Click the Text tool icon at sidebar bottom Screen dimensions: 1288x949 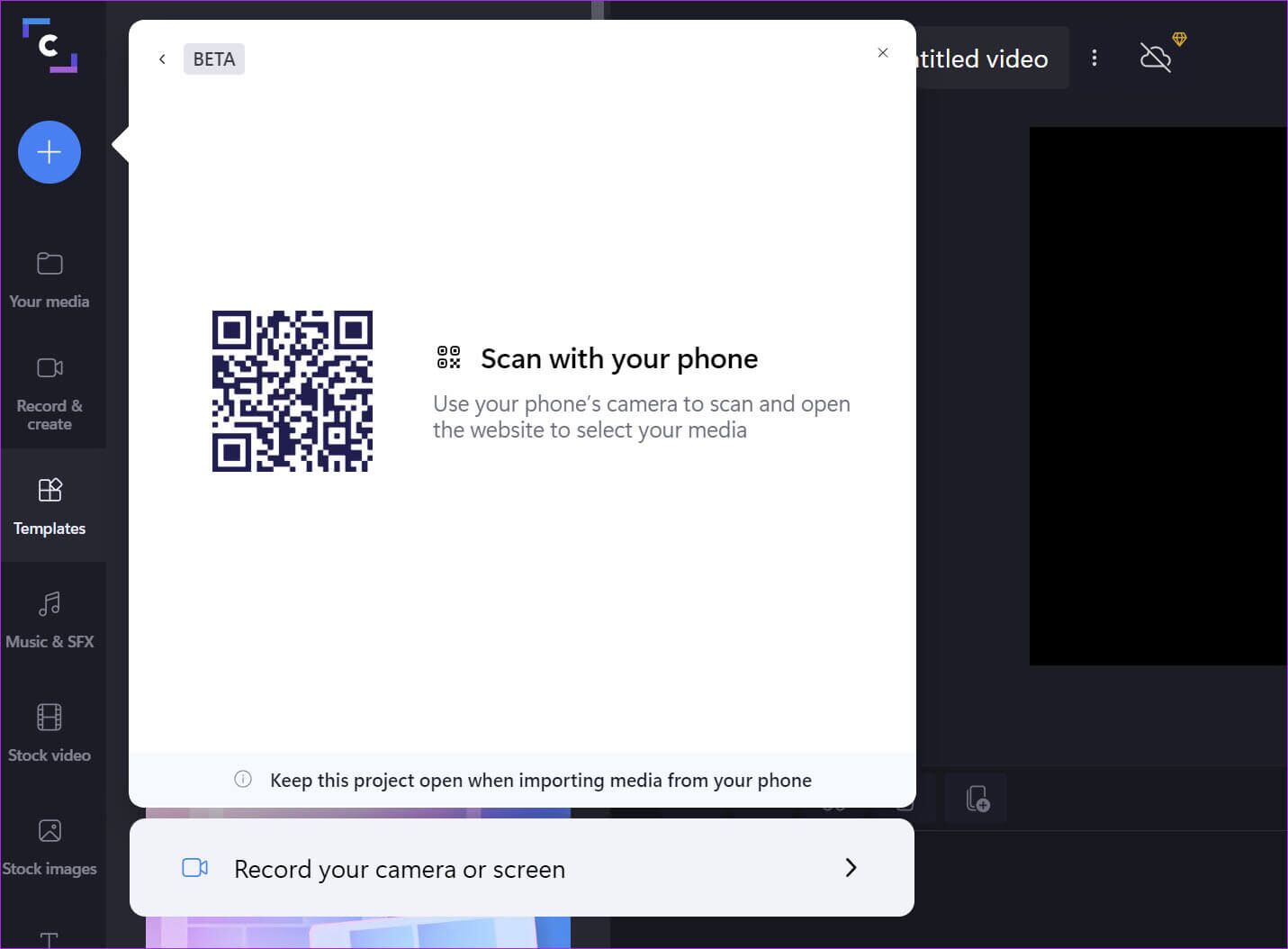coord(50,939)
